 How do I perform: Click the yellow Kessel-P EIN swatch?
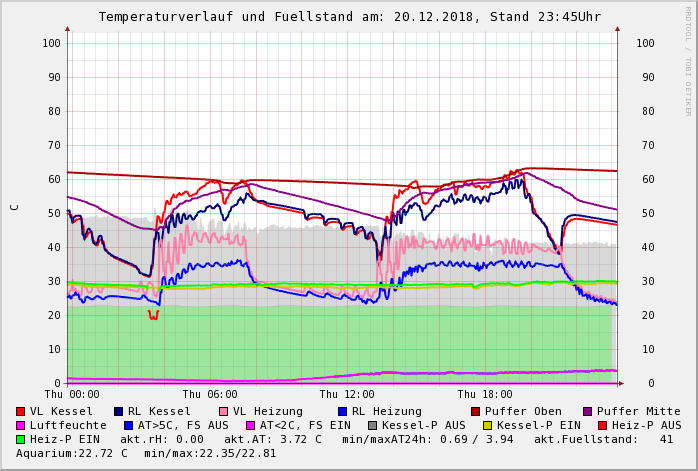487,426
